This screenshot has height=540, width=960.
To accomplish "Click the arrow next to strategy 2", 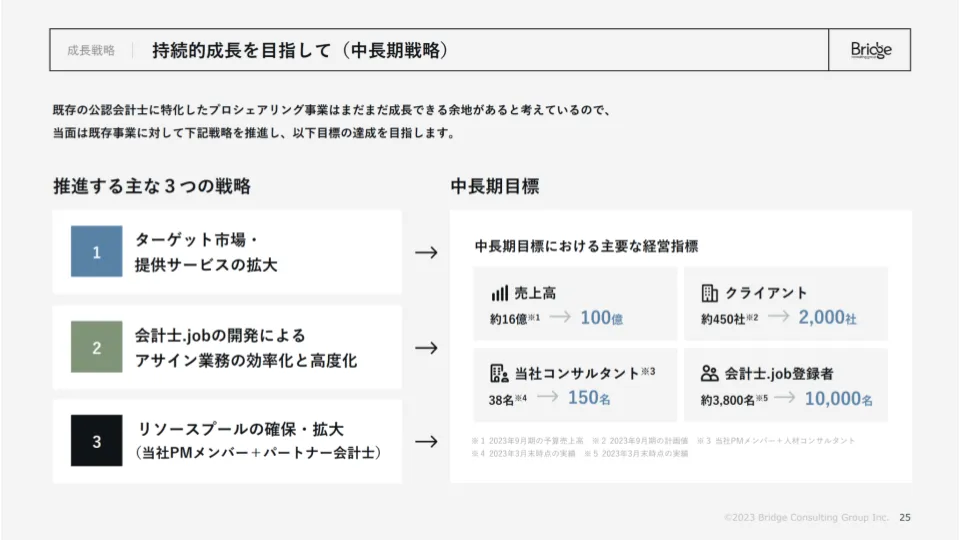I will [x=426, y=348].
